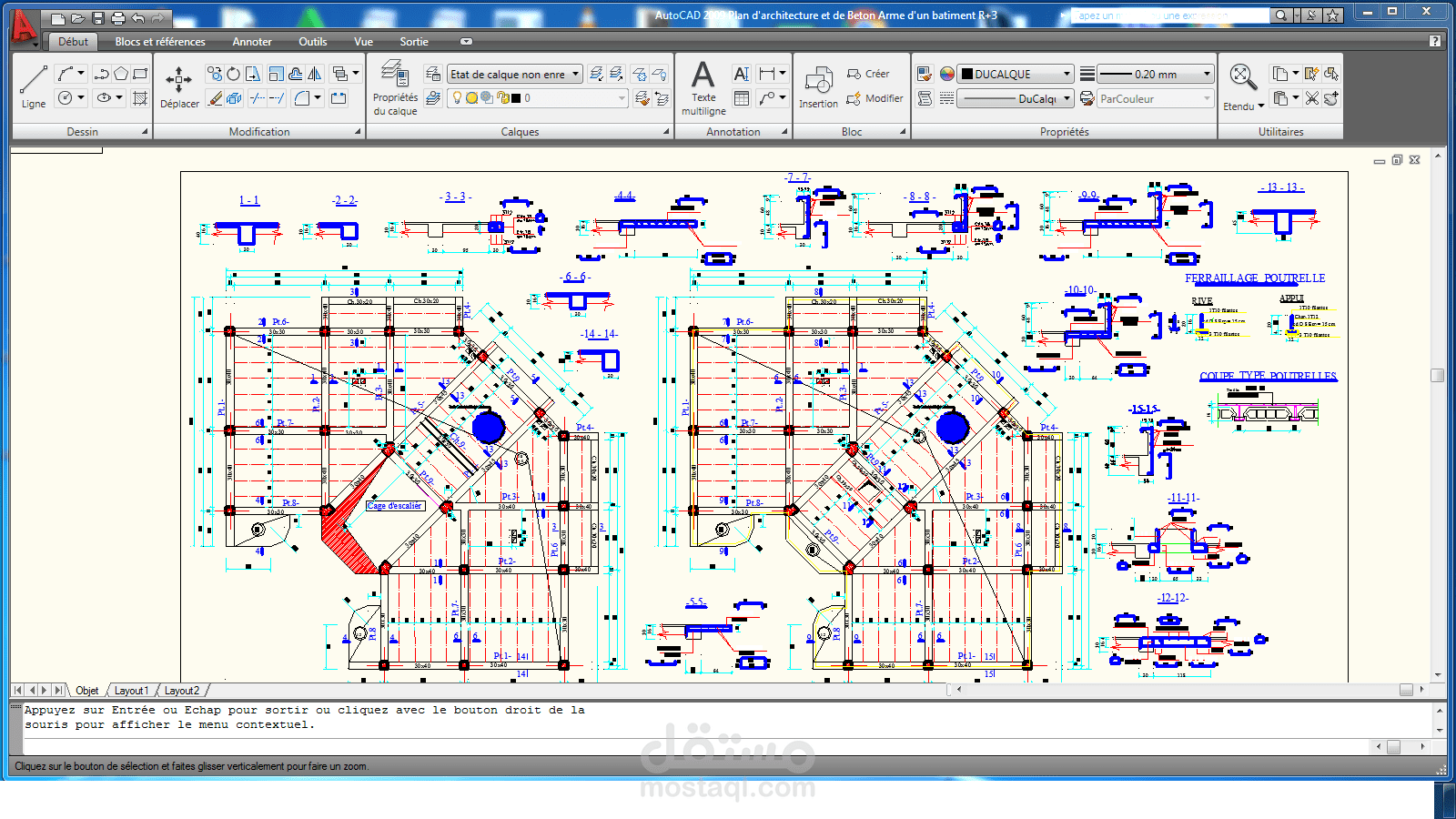Viewport: 1456px width, 819px height.
Task: Click the favorites star icon in title bar
Action: (x=1332, y=15)
